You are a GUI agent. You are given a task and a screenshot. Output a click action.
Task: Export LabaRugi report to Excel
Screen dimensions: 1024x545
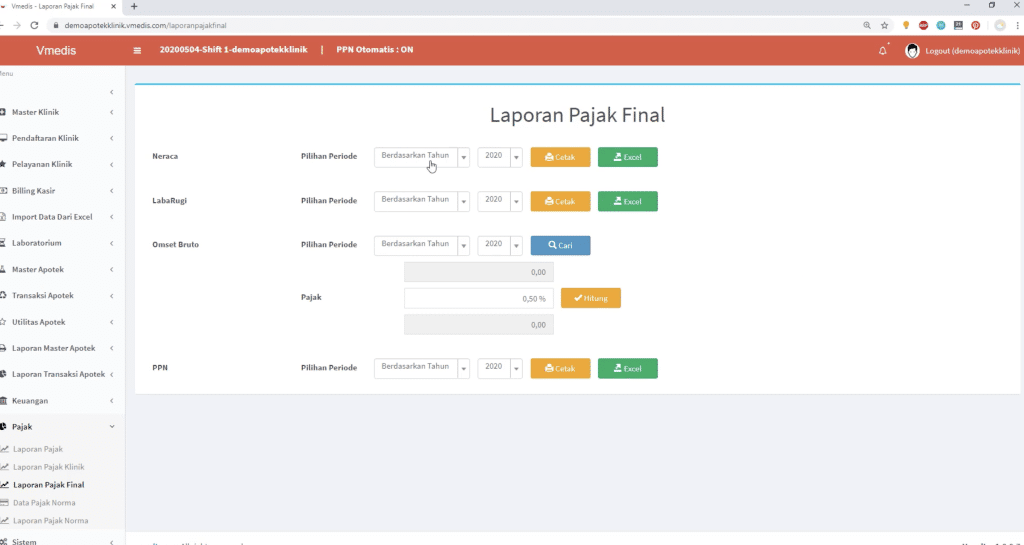click(628, 202)
